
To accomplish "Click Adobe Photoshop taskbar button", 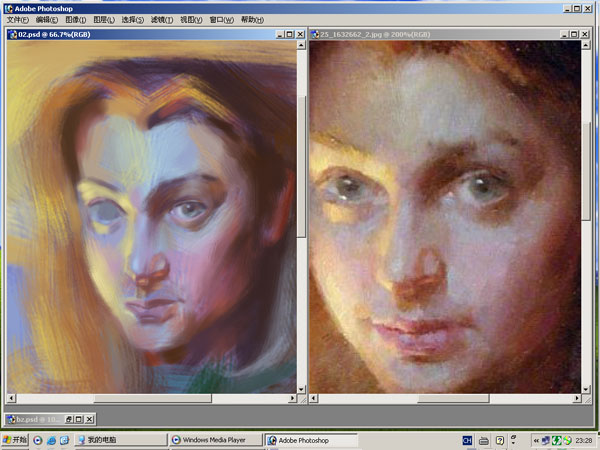I will (x=310, y=440).
